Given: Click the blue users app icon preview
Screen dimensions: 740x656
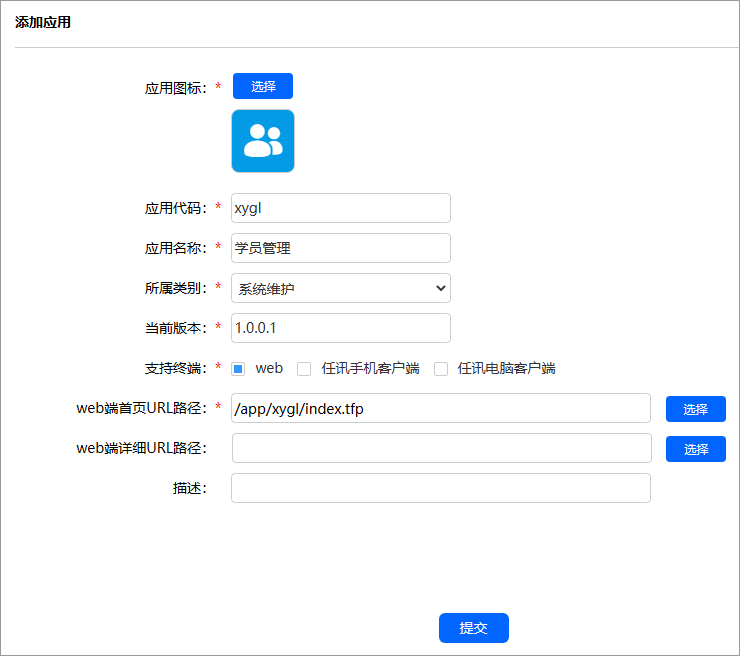Looking at the screenshot, I should [263, 141].
